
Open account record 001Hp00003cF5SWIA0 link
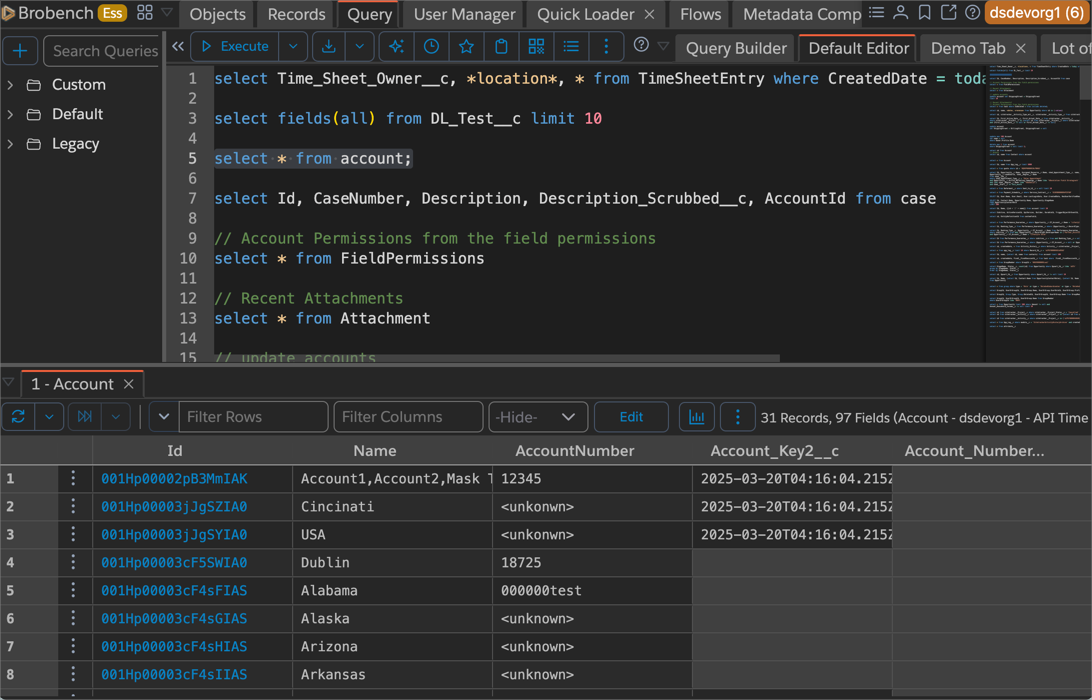(x=174, y=563)
